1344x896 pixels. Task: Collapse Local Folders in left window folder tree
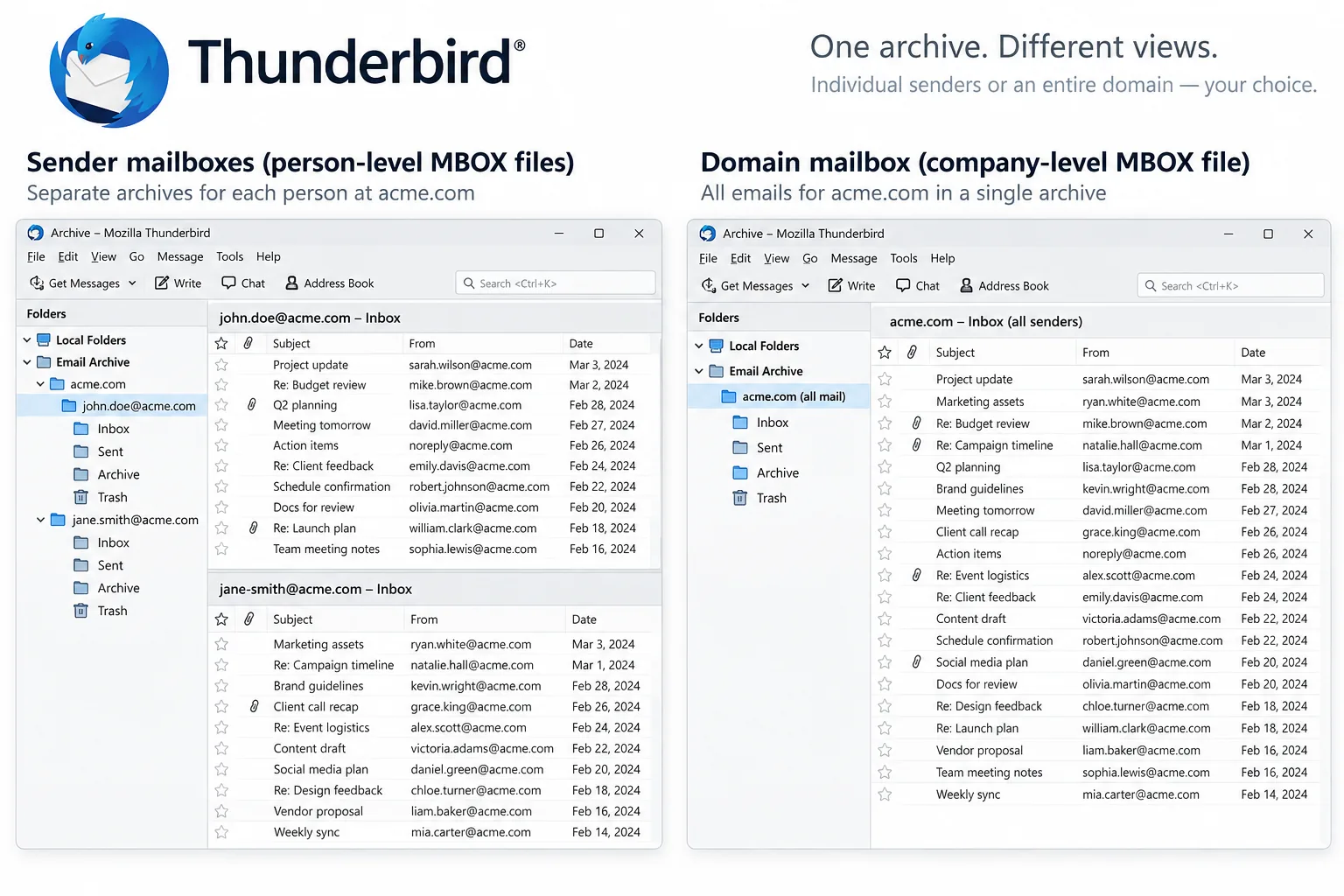click(27, 339)
